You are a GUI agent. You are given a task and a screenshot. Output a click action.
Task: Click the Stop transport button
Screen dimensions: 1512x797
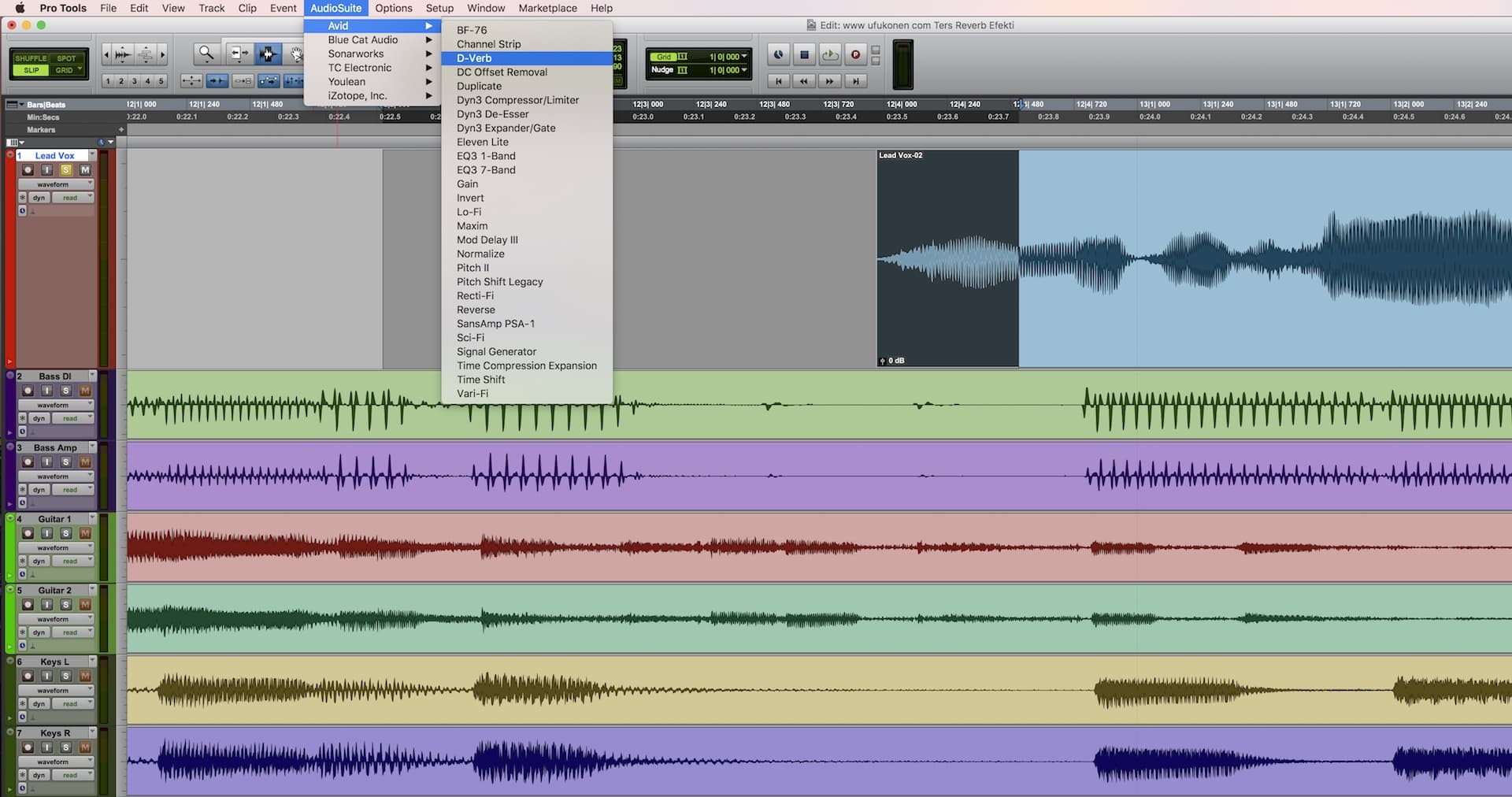(x=804, y=54)
